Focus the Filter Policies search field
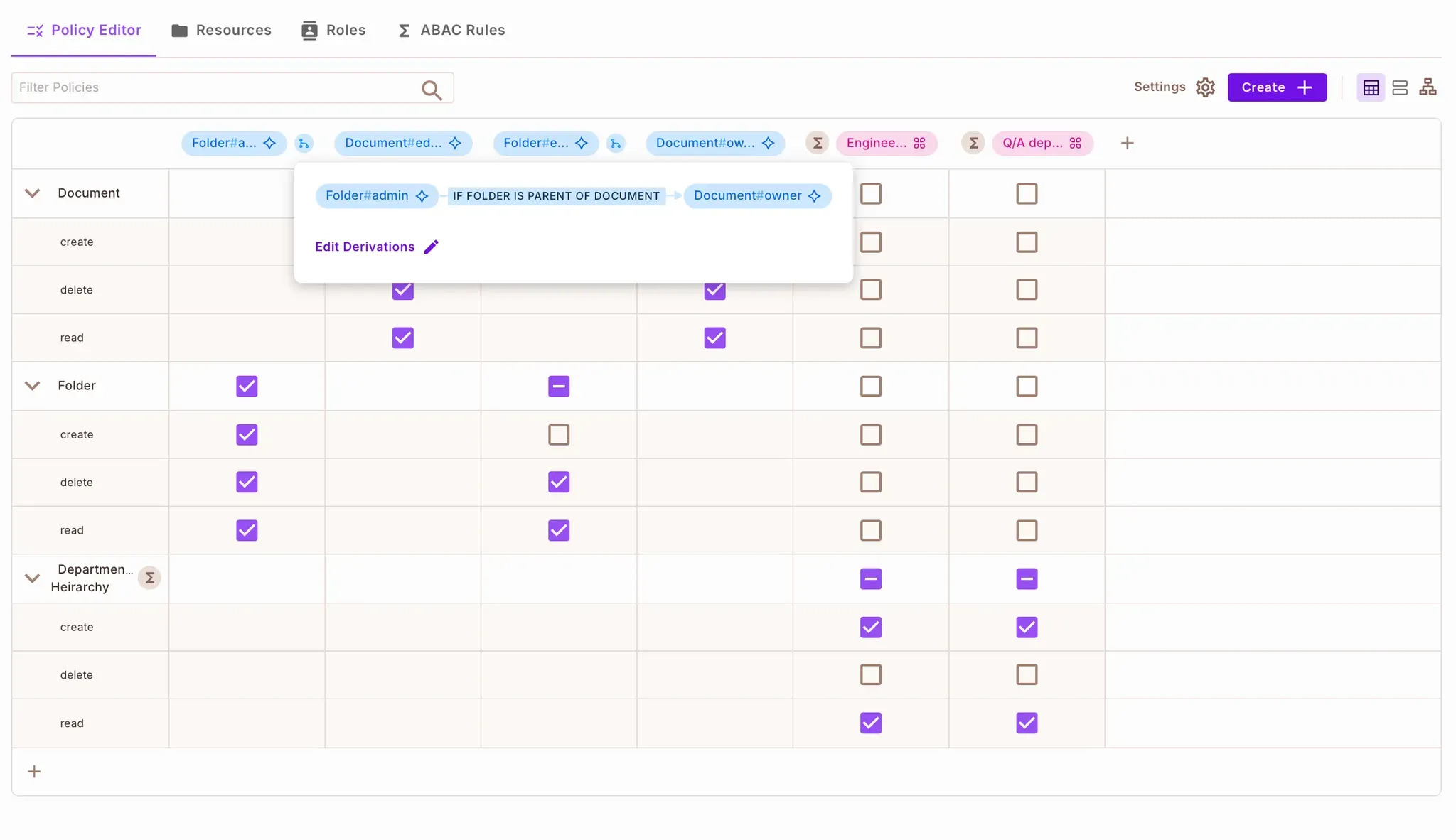This screenshot has height=840, width=1456. tap(213, 87)
